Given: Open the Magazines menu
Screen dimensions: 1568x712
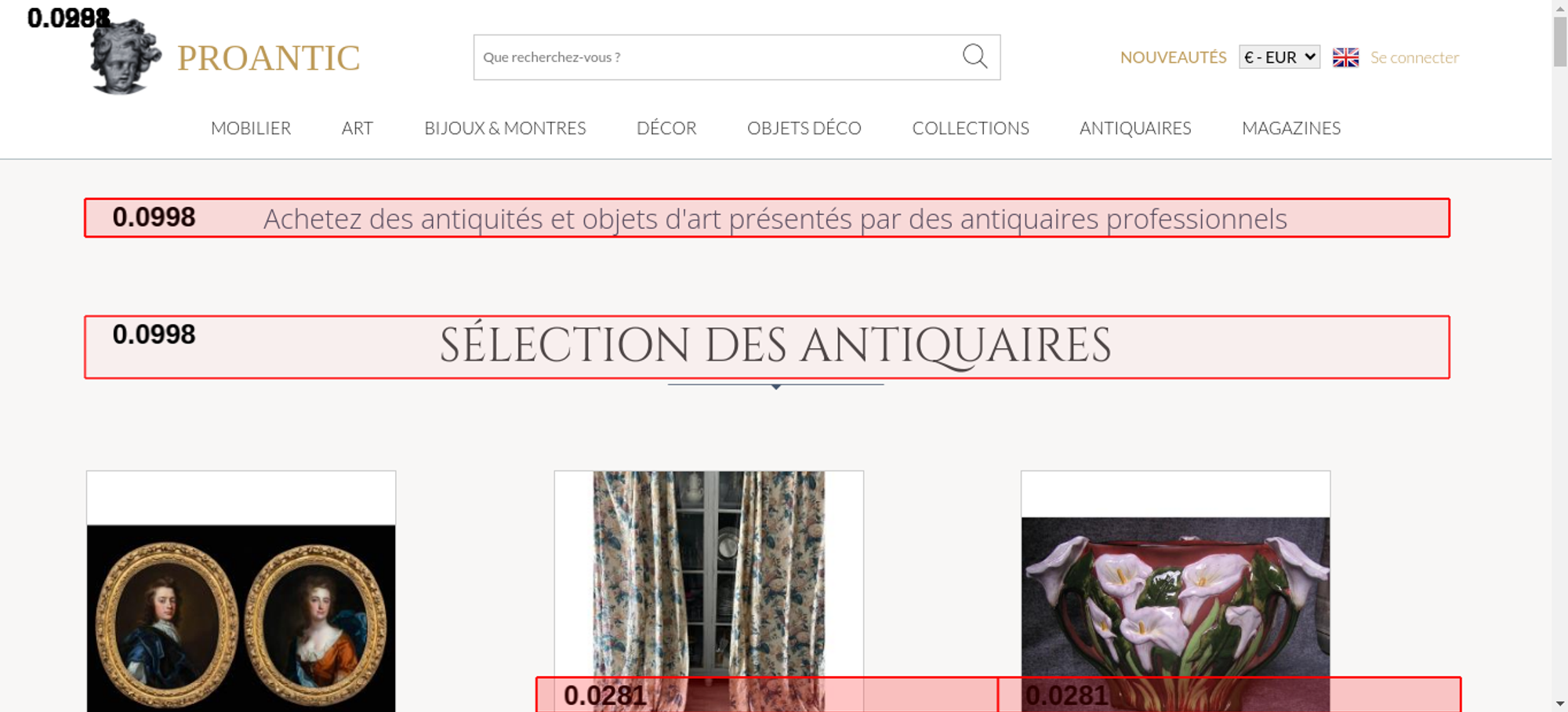Looking at the screenshot, I should [1290, 128].
